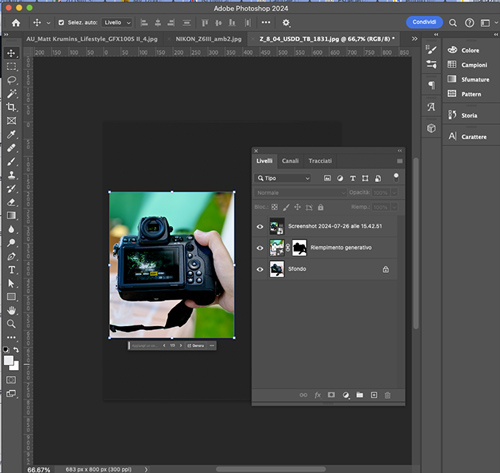Image resolution: width=500 pixels, height=473 pixels.
Task: Select the Eyedropper tool
Action: tap(11, 134)
